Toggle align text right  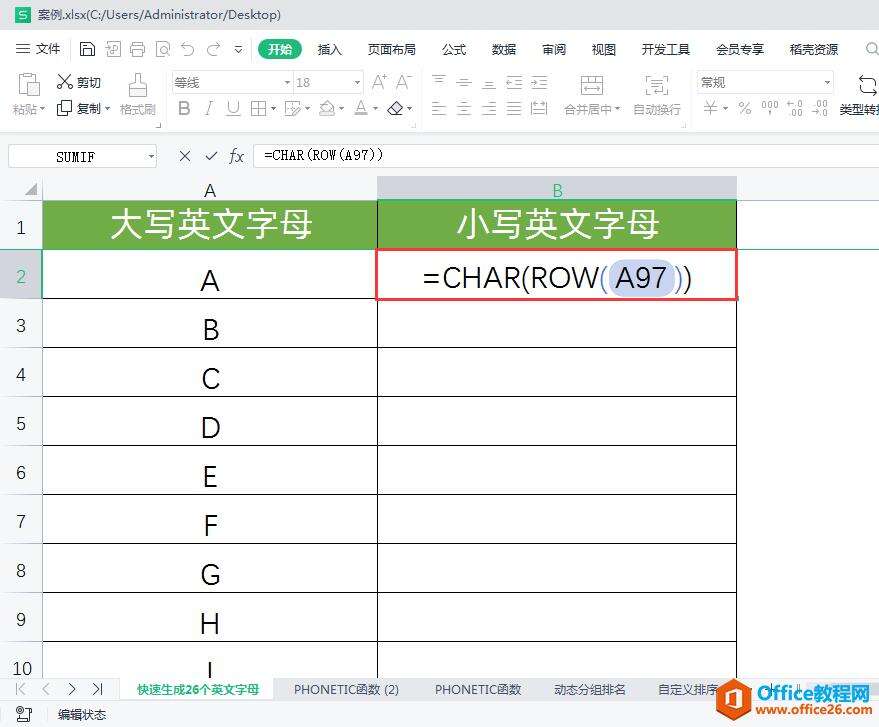(489, 108)
